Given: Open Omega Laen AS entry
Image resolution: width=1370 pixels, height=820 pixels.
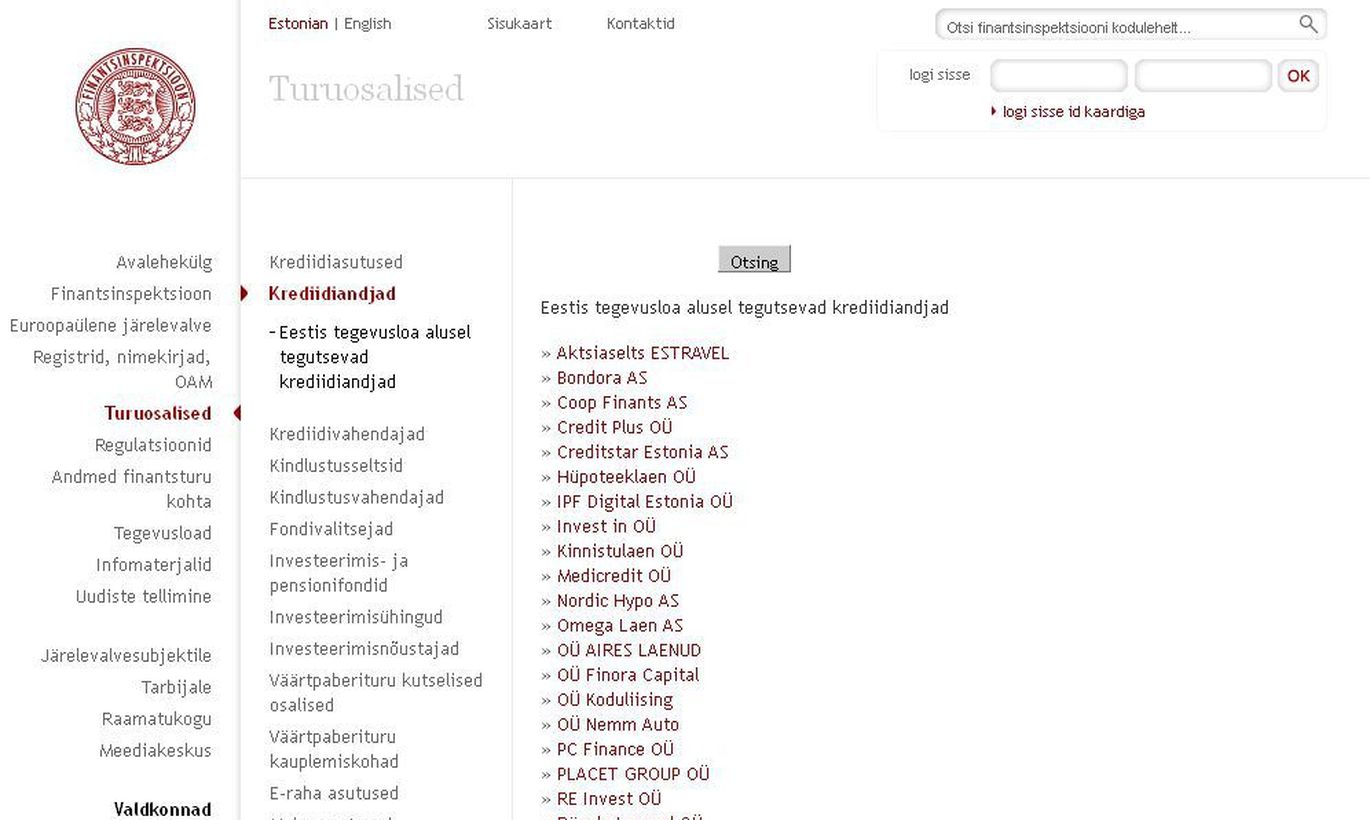Looking at the screenshot, I should click(620, 625).
